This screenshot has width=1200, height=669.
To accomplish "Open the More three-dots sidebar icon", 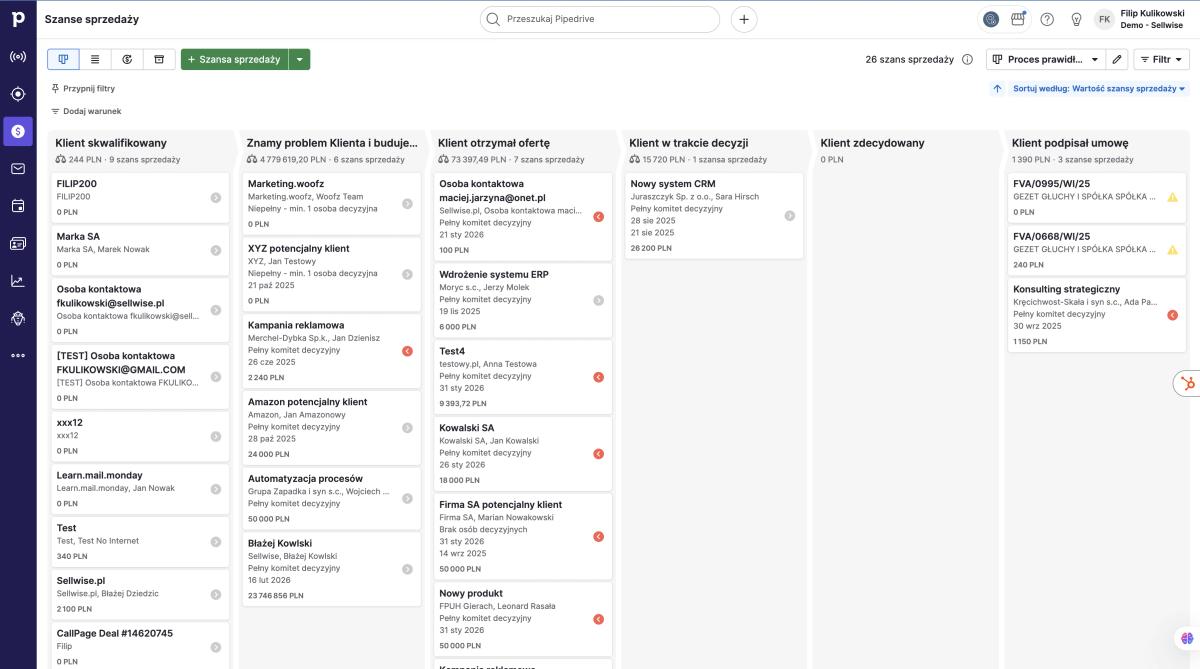I will [x=18, y=355].
